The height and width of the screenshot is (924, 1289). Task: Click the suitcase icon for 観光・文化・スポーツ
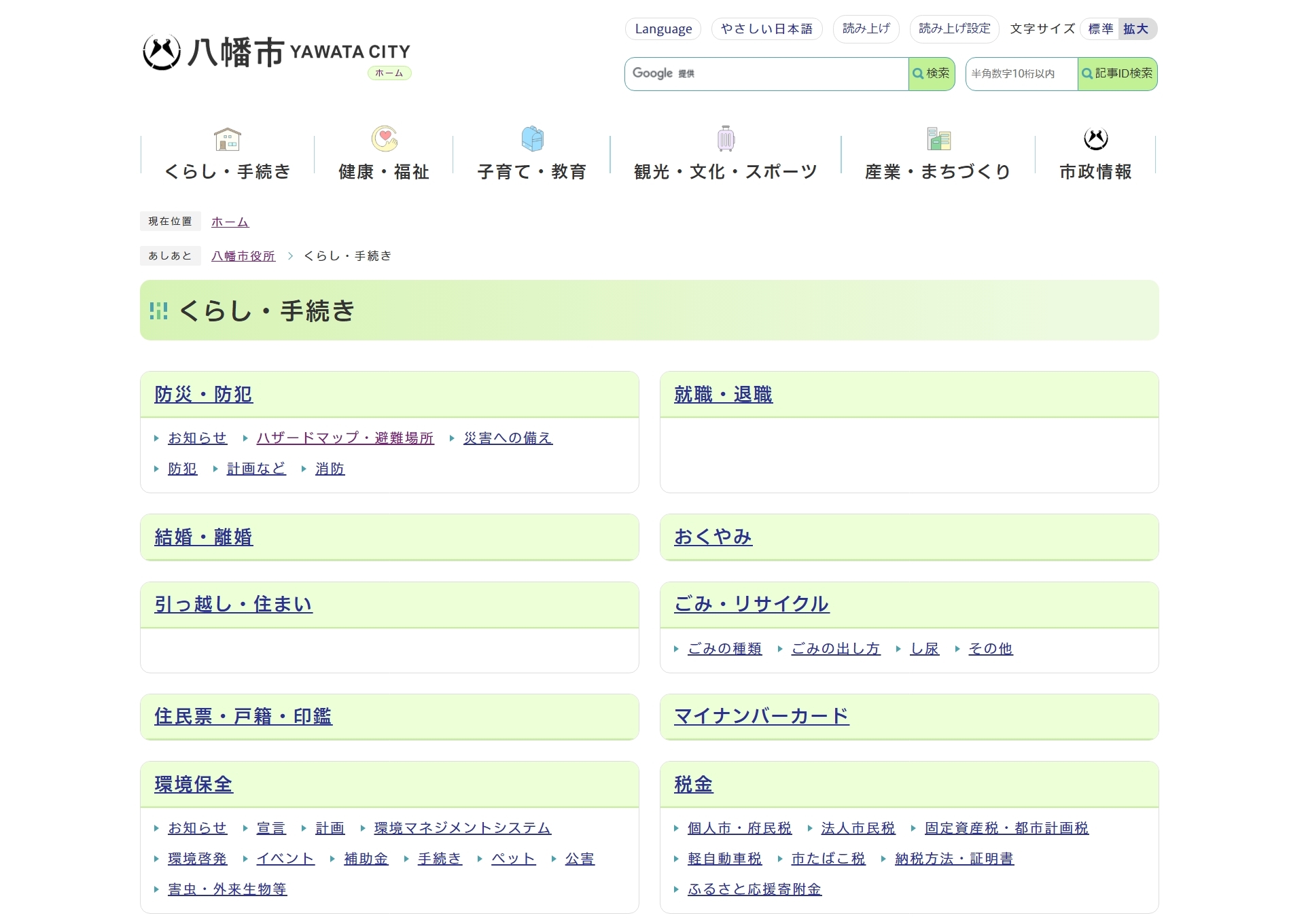(x=726, y=139)
